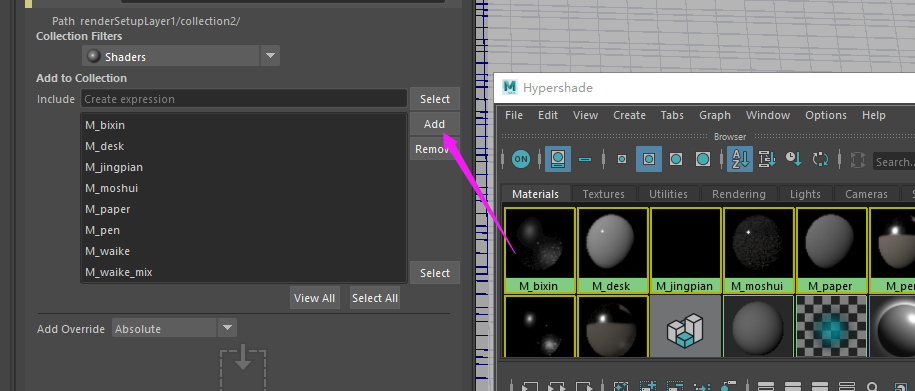This screenshot has height=391, width=915.
Task: Select extra large swatch size icon
Action: pyautogui.click(x=703, y=159)
